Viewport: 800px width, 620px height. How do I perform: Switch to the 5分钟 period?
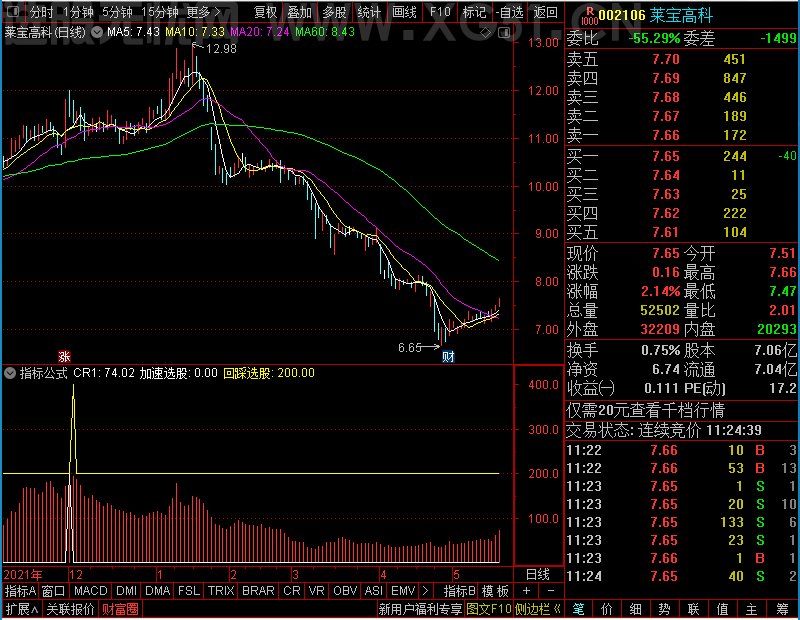tap(117, 12)
